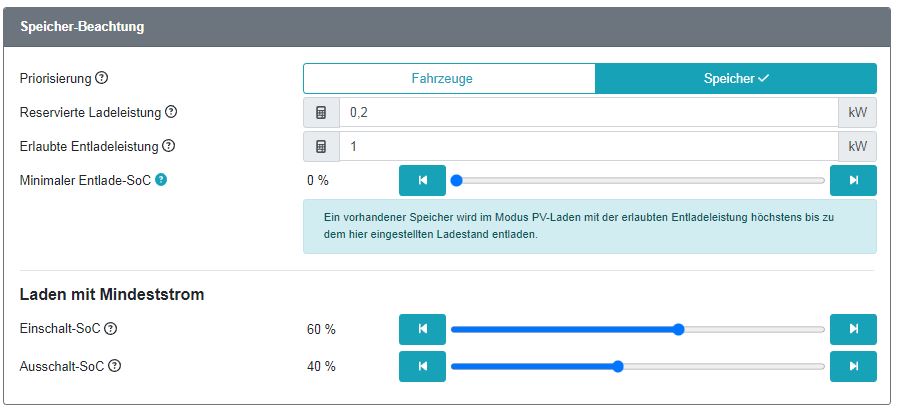Click the Ausschalt-SoC slider handle

point(618,366)
